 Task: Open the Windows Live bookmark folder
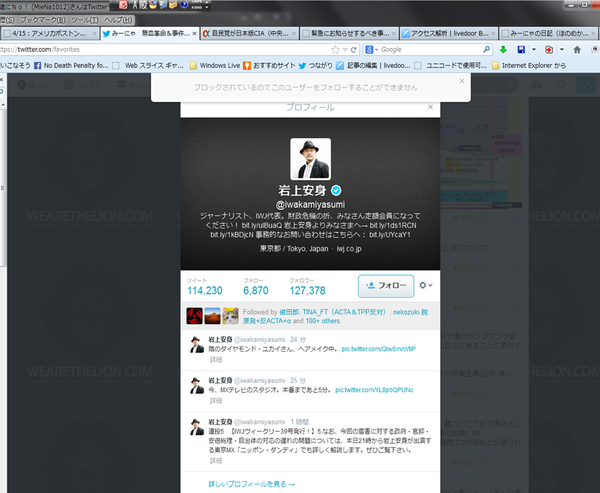215,65
